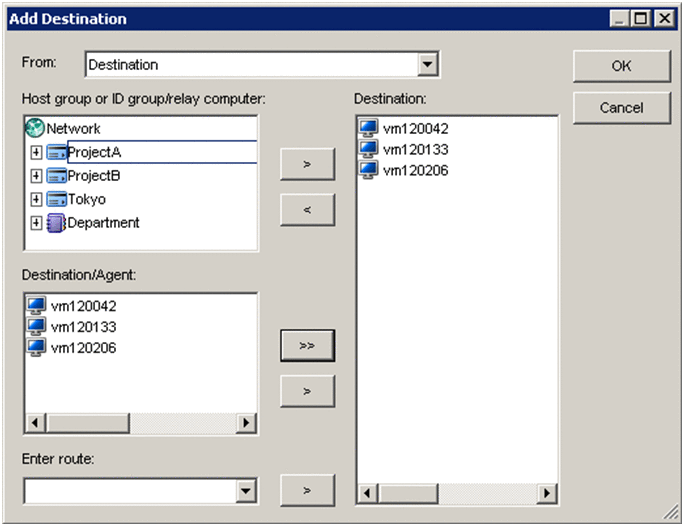Select vm120206 computer icon in Destination/Agent list
685x529 pixels.
(37, 347)
